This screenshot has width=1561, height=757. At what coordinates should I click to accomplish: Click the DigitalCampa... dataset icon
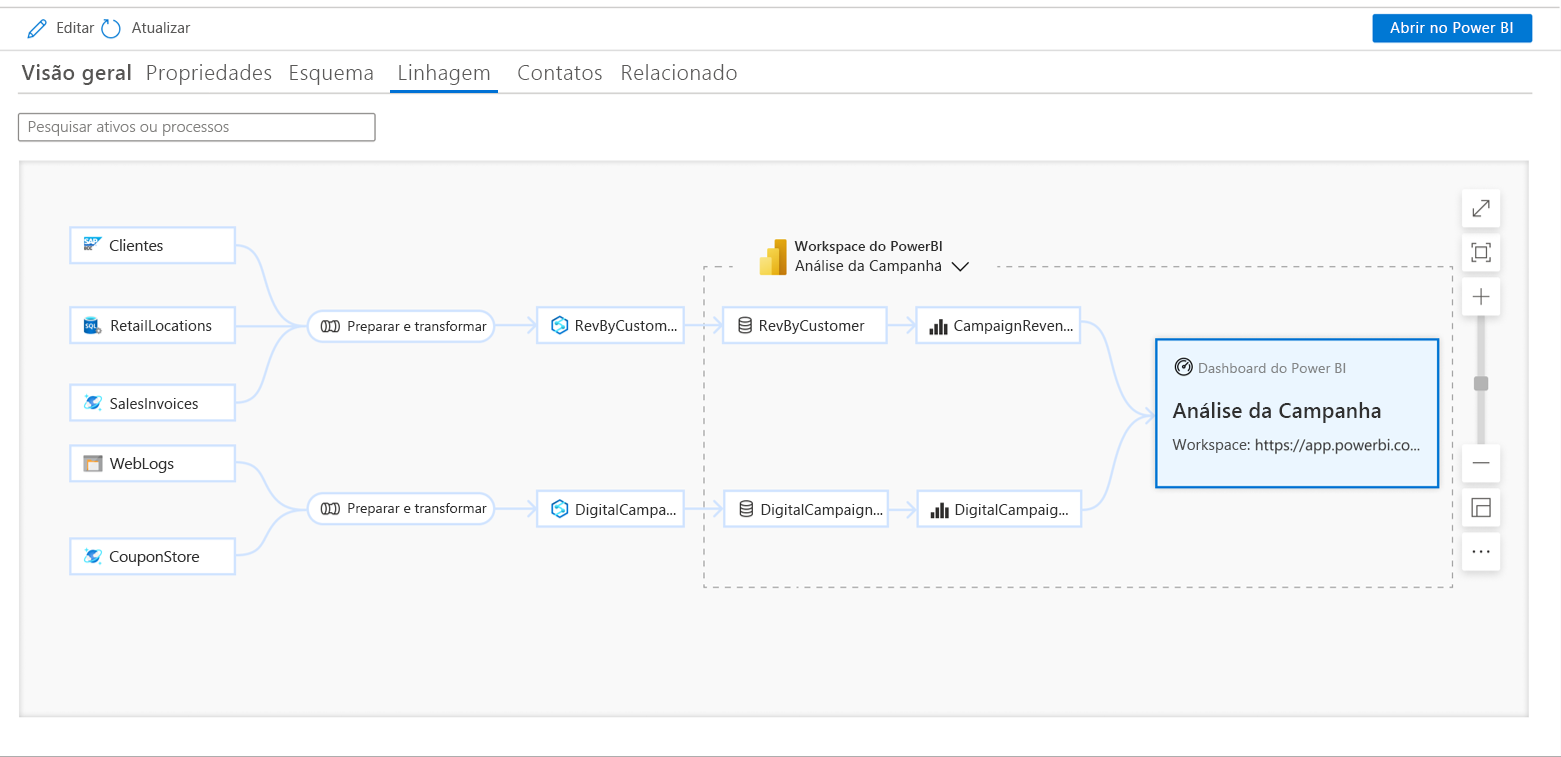click(x=560, y=509)
